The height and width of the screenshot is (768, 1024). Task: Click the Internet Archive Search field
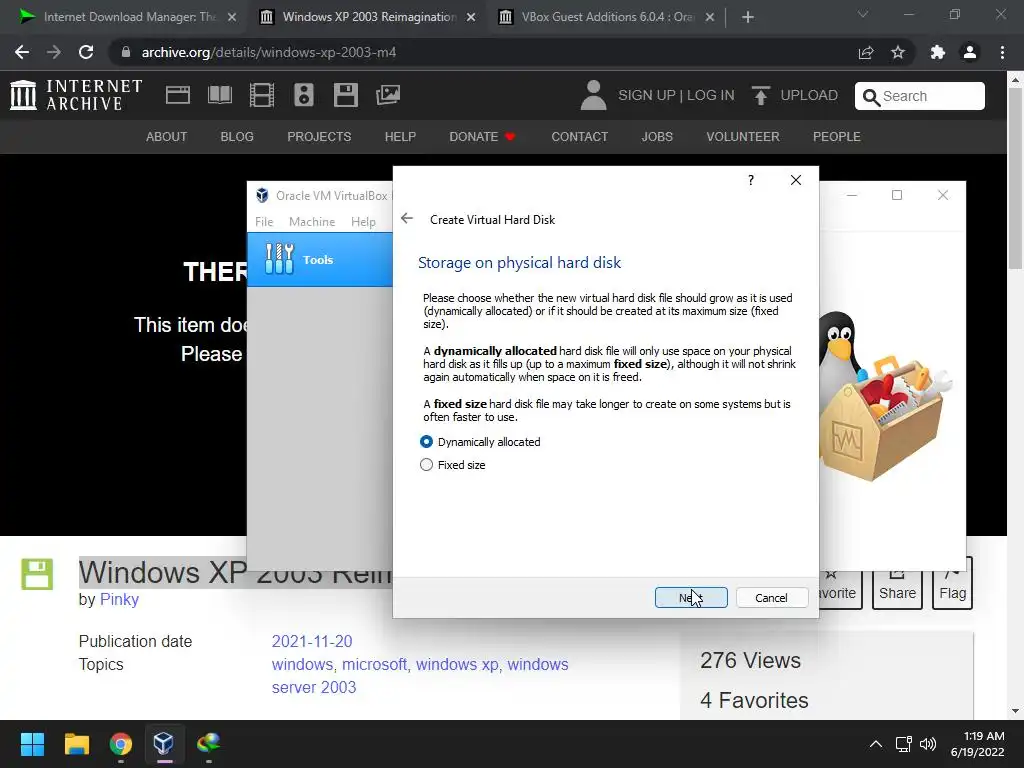[x=920, y=96]
